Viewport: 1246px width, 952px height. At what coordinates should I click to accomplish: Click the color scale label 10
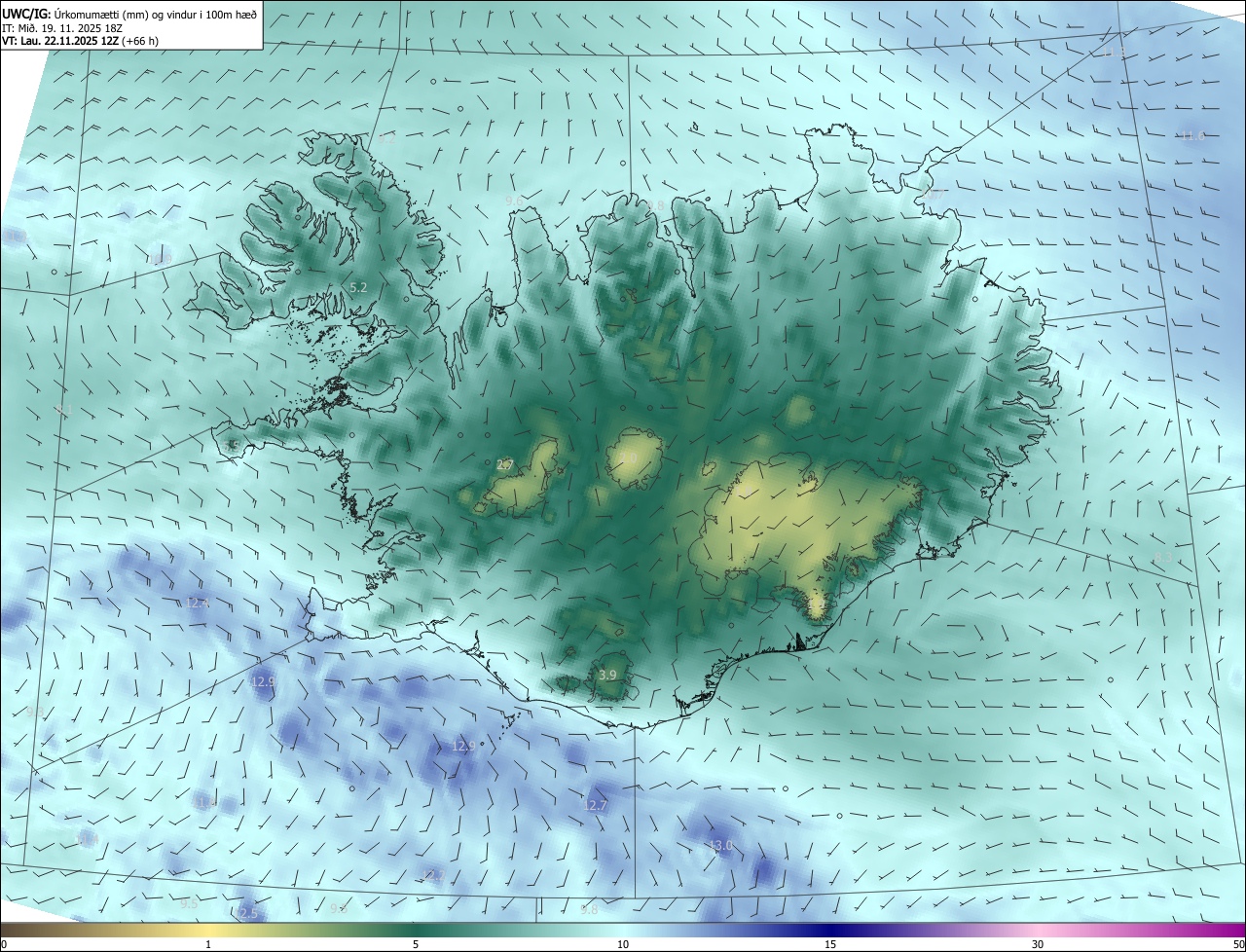[623, 944]
